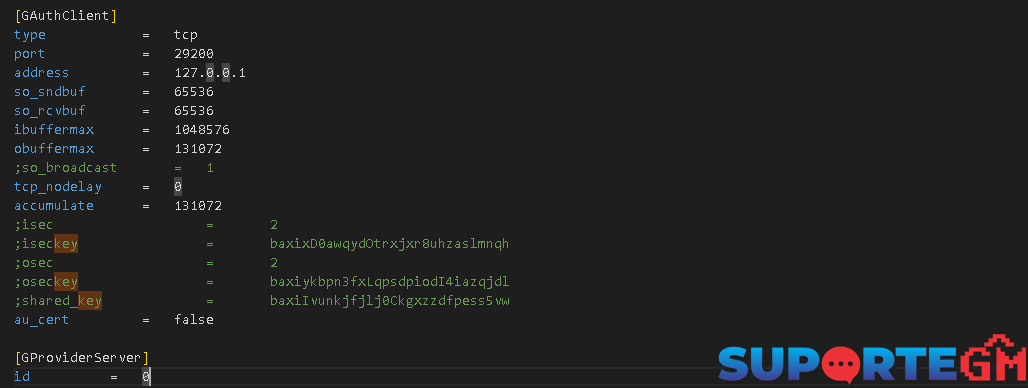Click the obuffermax value 131072
Viewport: 1028px width, 388px height.
pyautogui.click(x=198, y=149)
